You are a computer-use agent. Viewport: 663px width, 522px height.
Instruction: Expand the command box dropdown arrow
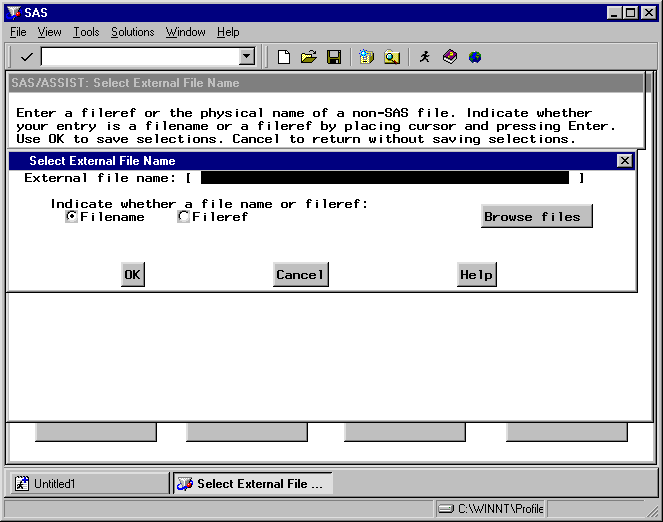tap(247, 57)
